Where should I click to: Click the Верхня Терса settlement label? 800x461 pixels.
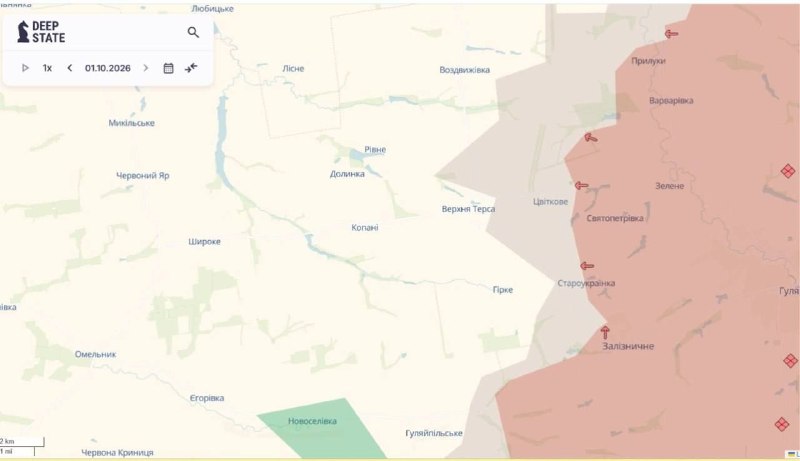click(468, 209)
